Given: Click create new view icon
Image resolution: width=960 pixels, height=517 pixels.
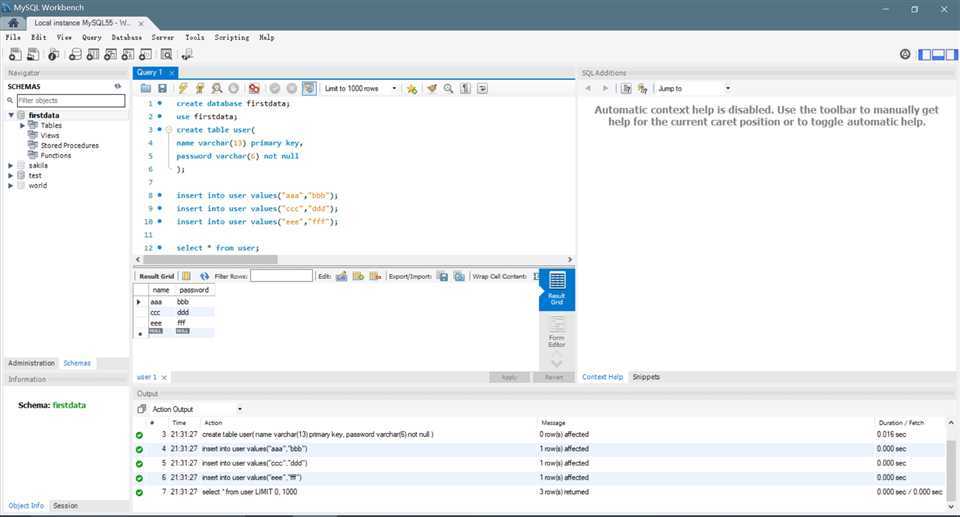Looking at the screenshot, I should pos(110,55).
